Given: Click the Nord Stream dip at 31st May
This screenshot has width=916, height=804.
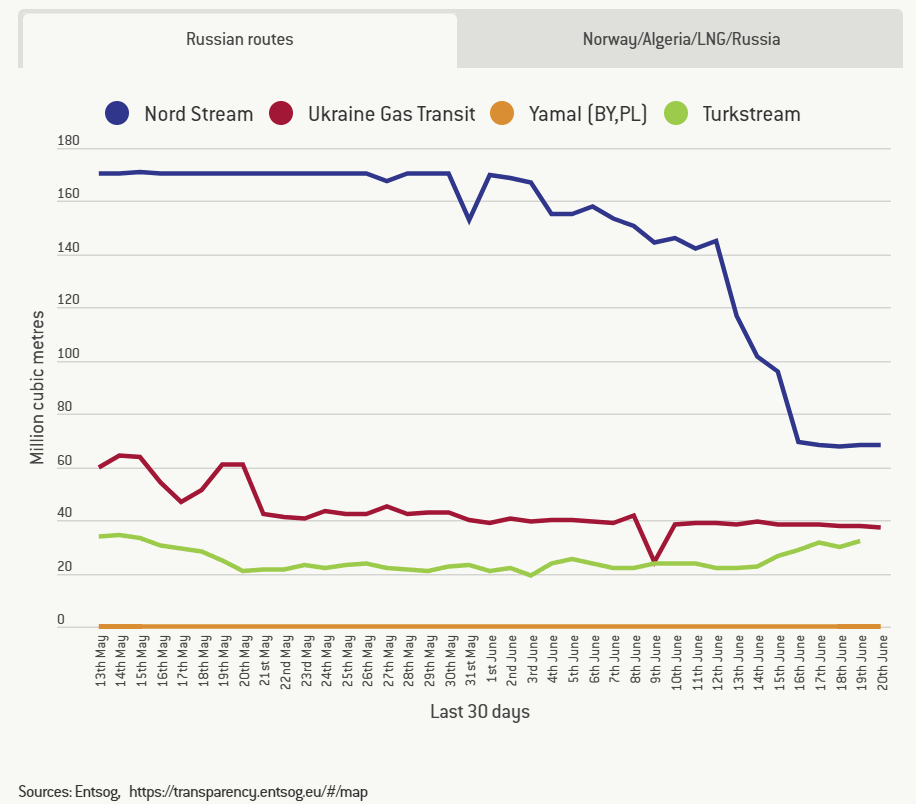Looking at the screenshot, I should tap(469, 219).
